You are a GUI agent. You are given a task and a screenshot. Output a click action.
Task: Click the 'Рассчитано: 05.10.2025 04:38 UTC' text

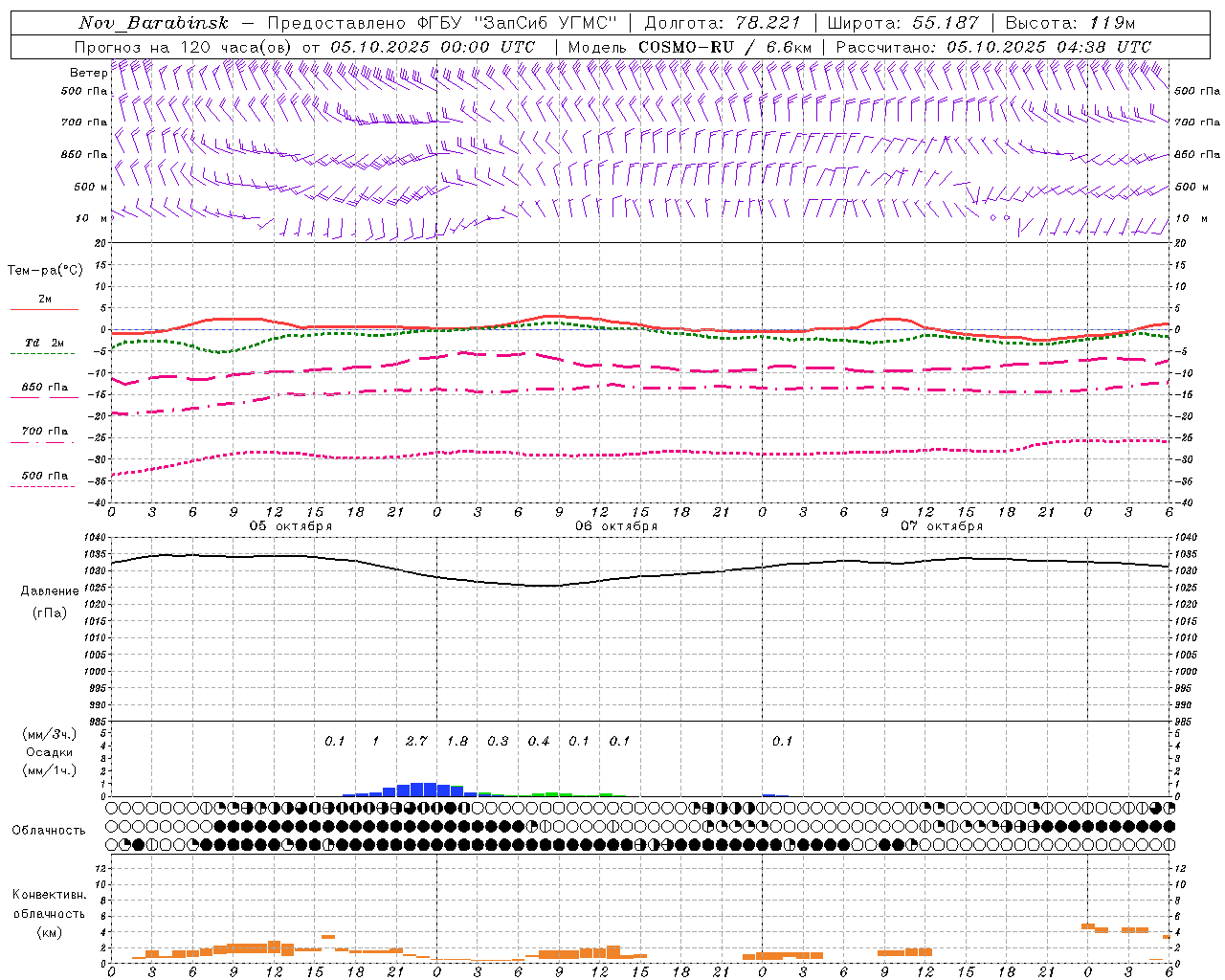993,47
